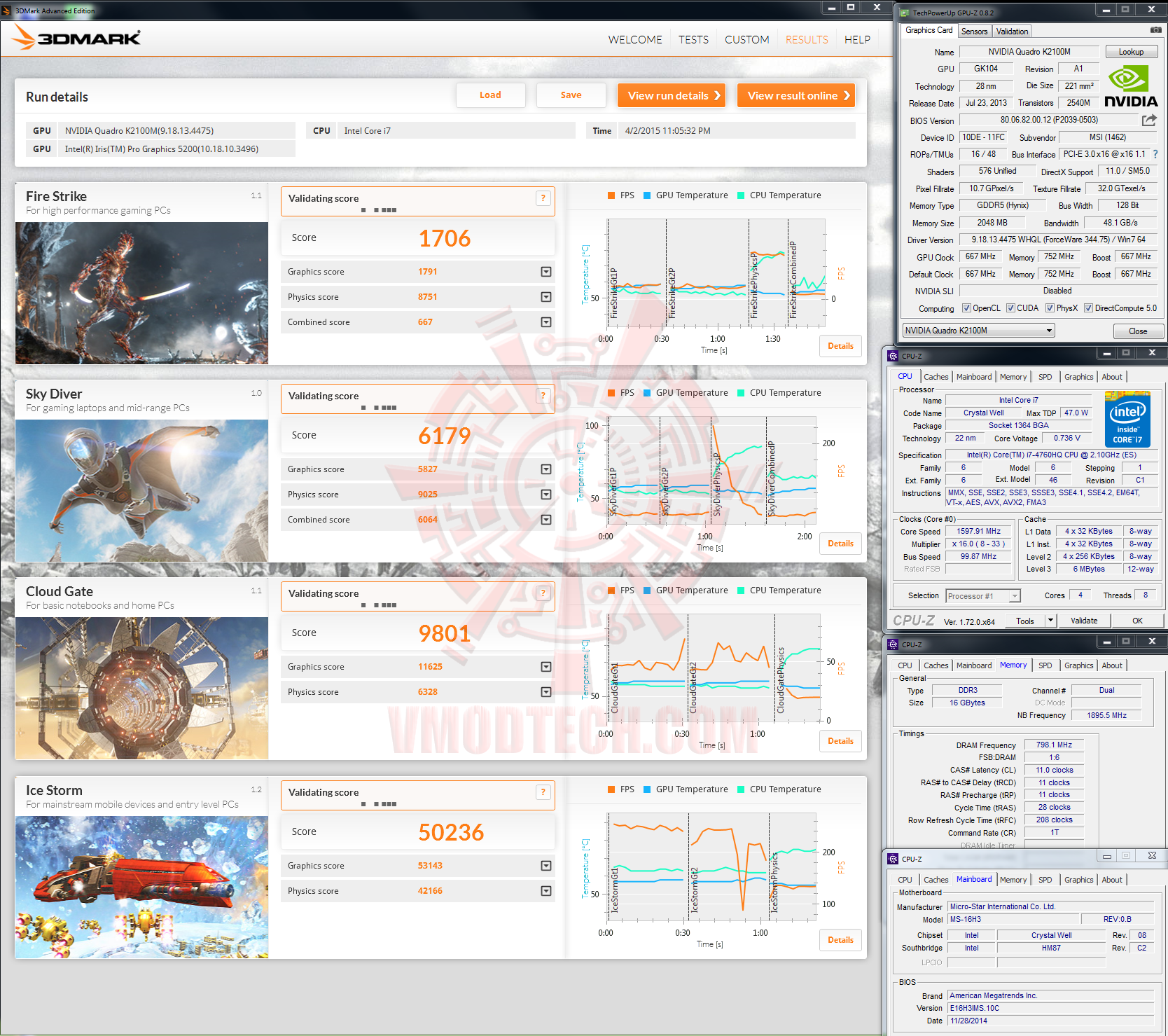Click the GPU-Z title bar icon
The height and width of the screenshot is (1036, 1168).
tap(905, 13)
